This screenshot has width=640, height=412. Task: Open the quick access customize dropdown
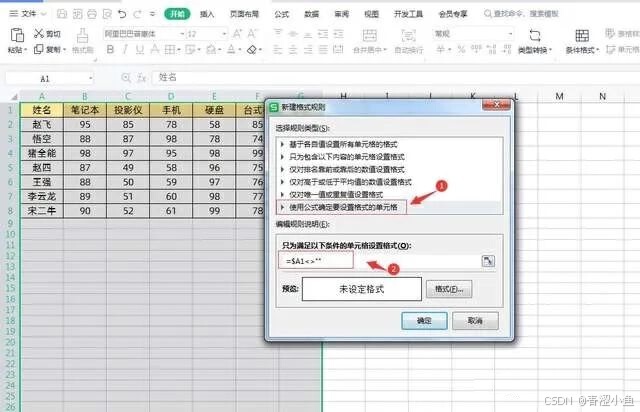pyautogui.click(x=152, y=14)
